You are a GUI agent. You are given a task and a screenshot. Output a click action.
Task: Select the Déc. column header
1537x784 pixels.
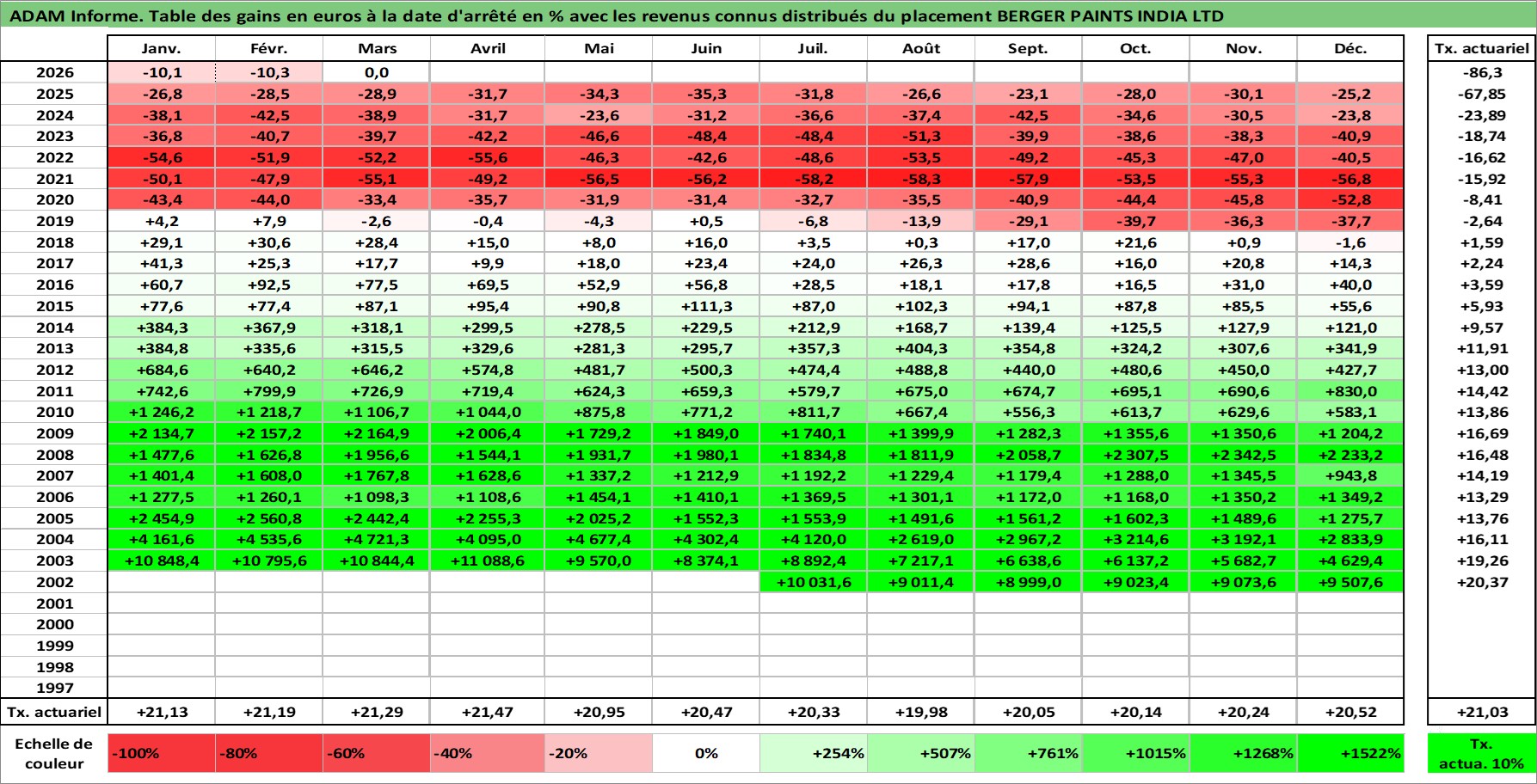pyautogui.click(x=1350, y=48)
